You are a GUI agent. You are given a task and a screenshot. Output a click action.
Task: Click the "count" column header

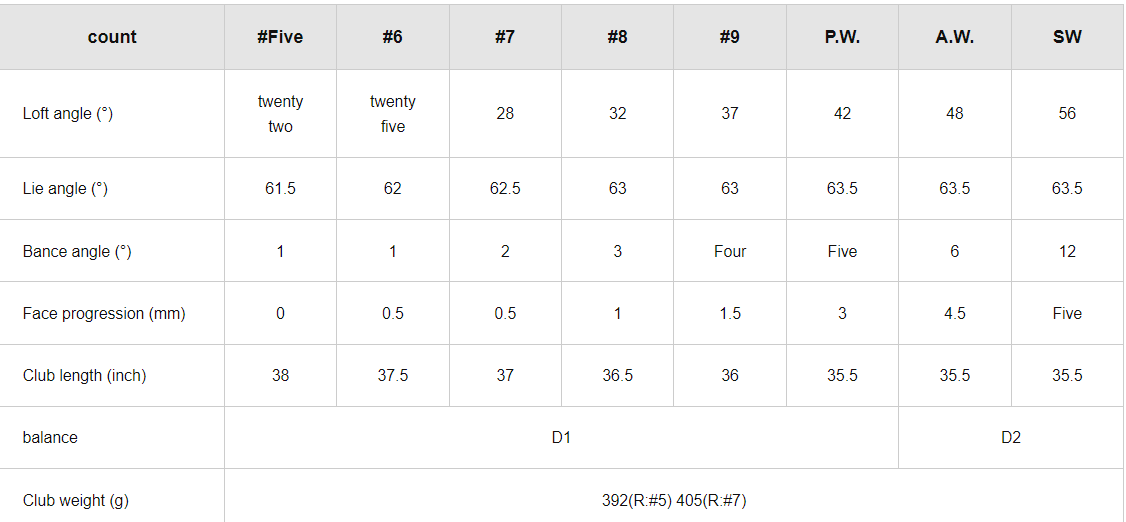112,37
